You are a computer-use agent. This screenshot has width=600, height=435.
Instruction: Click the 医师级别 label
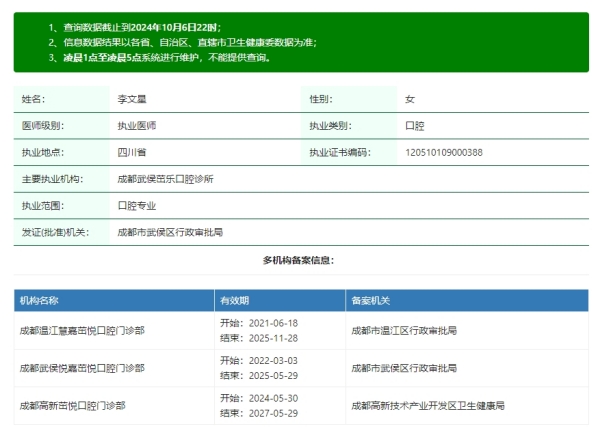[43, 125]
